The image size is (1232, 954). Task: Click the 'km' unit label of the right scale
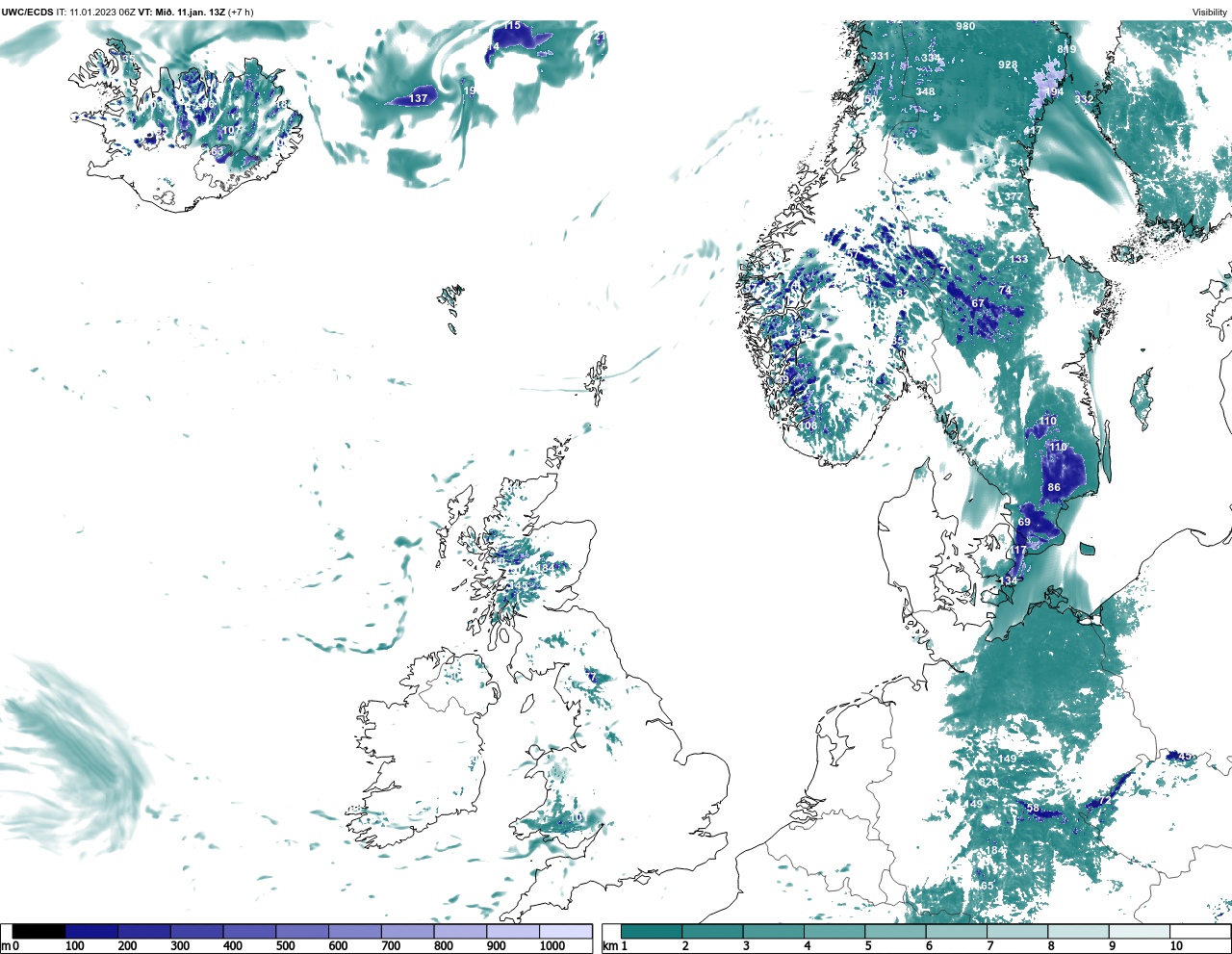610,946
